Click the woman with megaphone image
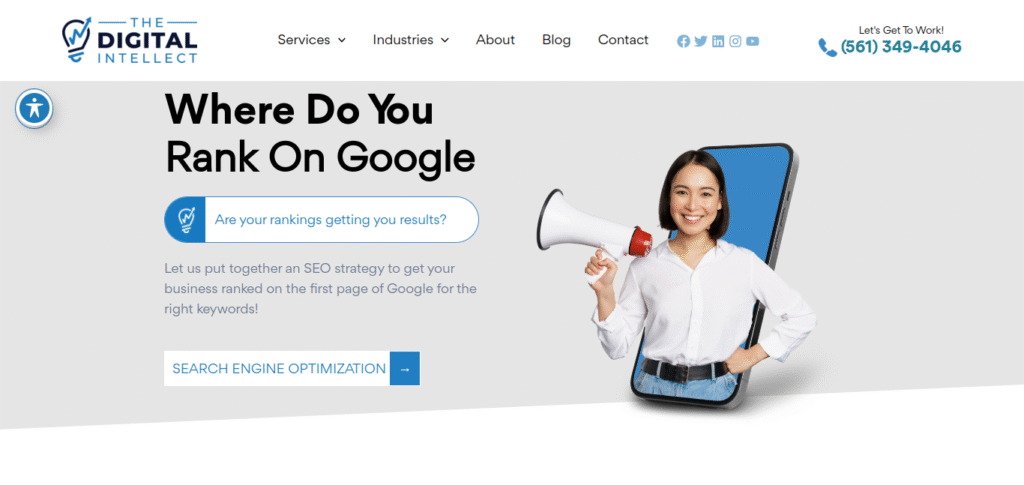 pos(677,276)
